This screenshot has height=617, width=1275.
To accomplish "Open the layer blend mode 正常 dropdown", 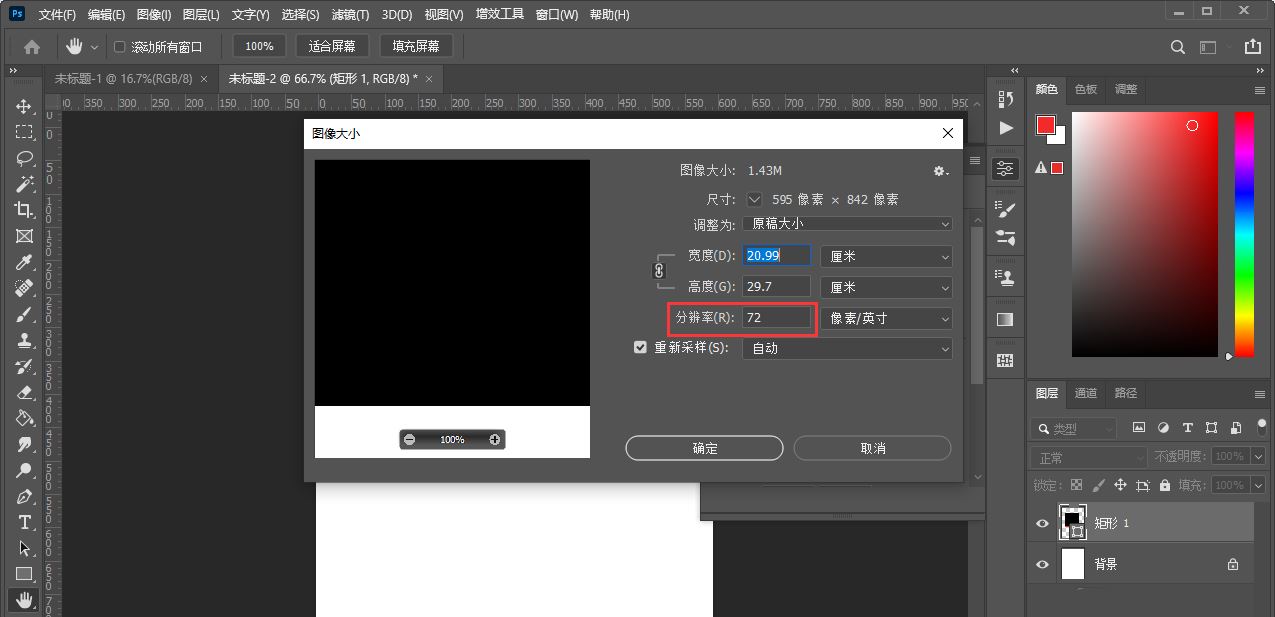I will (x=1090, y=457).
